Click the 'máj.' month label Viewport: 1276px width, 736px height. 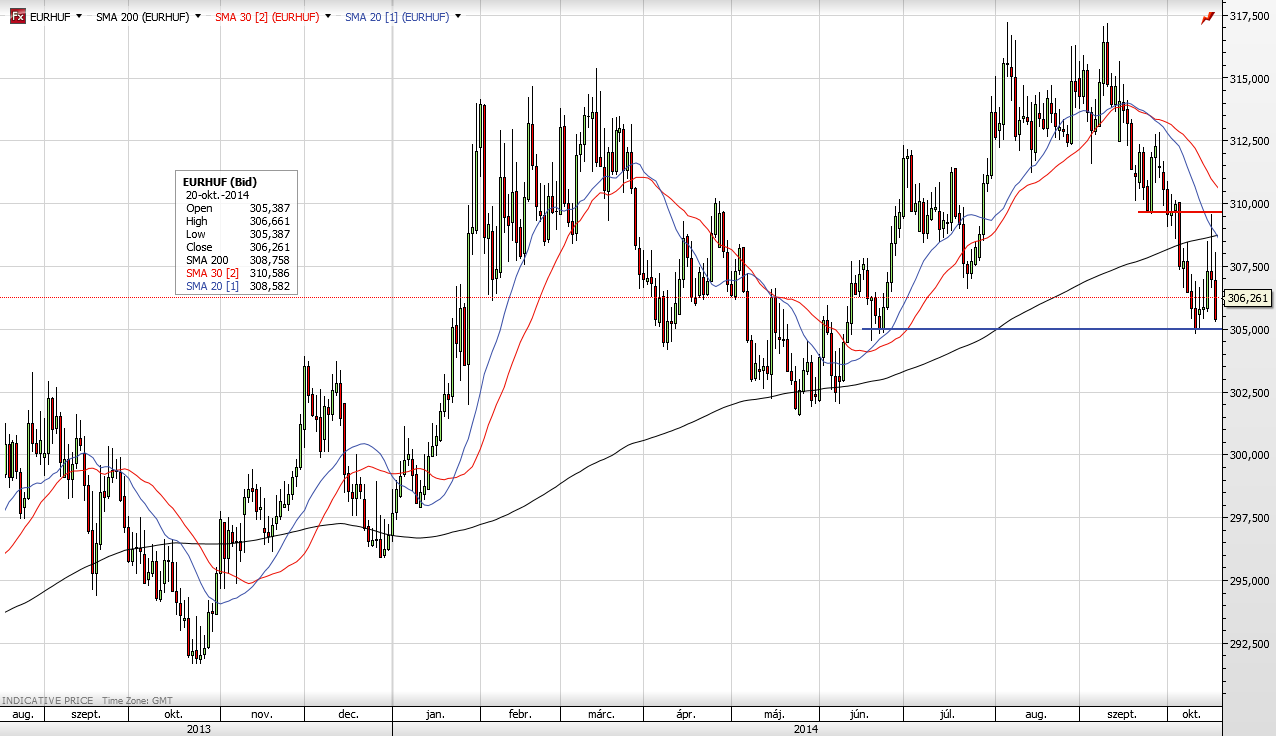coord(773,715)
